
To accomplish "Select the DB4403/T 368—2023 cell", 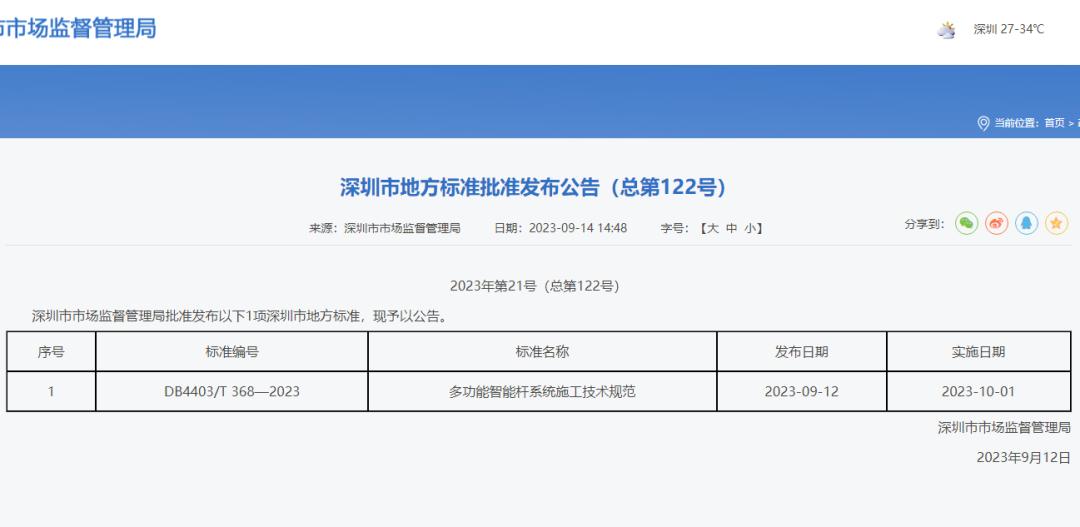I will [232, 391].
